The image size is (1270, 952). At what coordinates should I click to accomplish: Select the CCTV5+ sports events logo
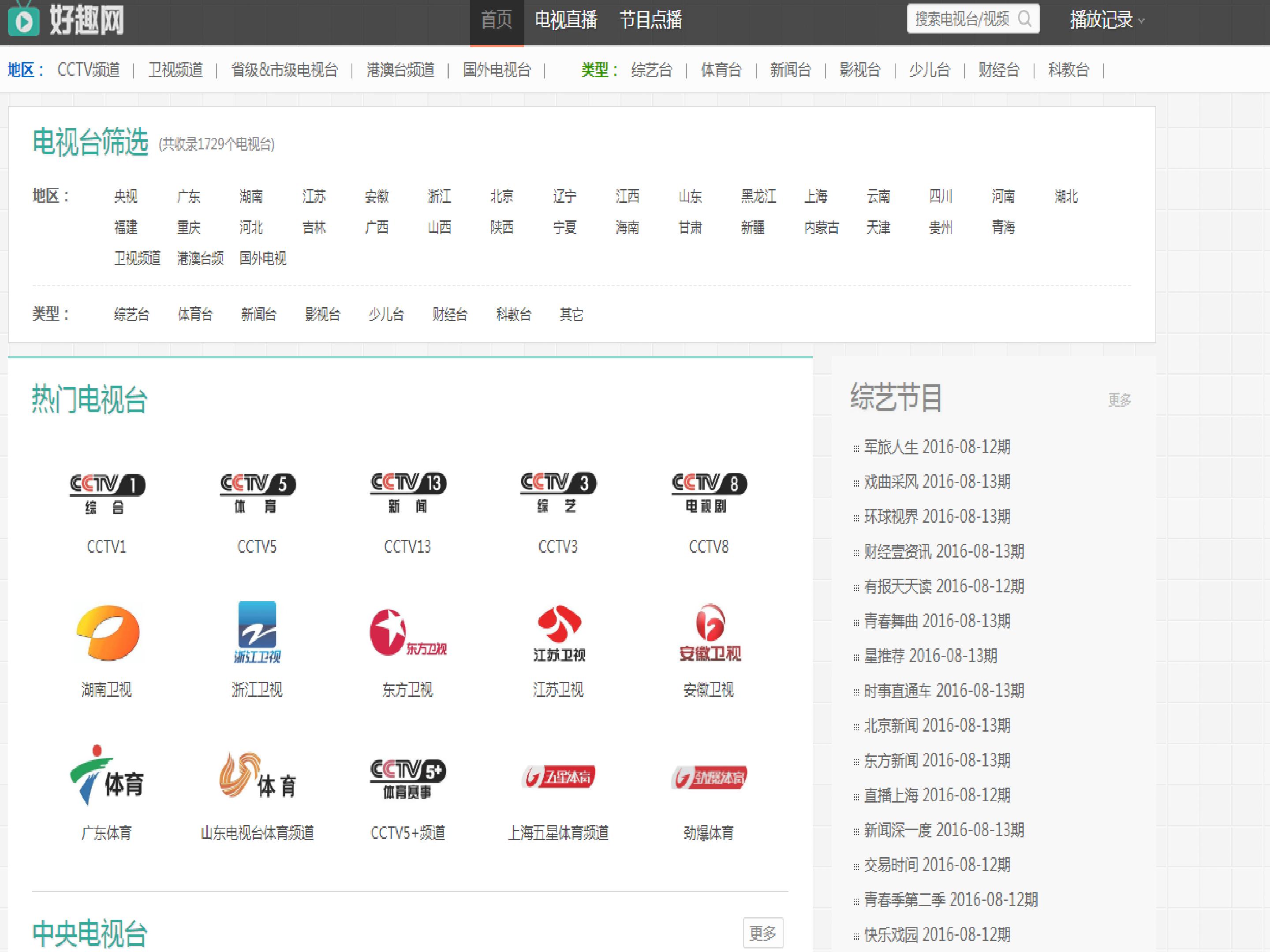point(407,779)
